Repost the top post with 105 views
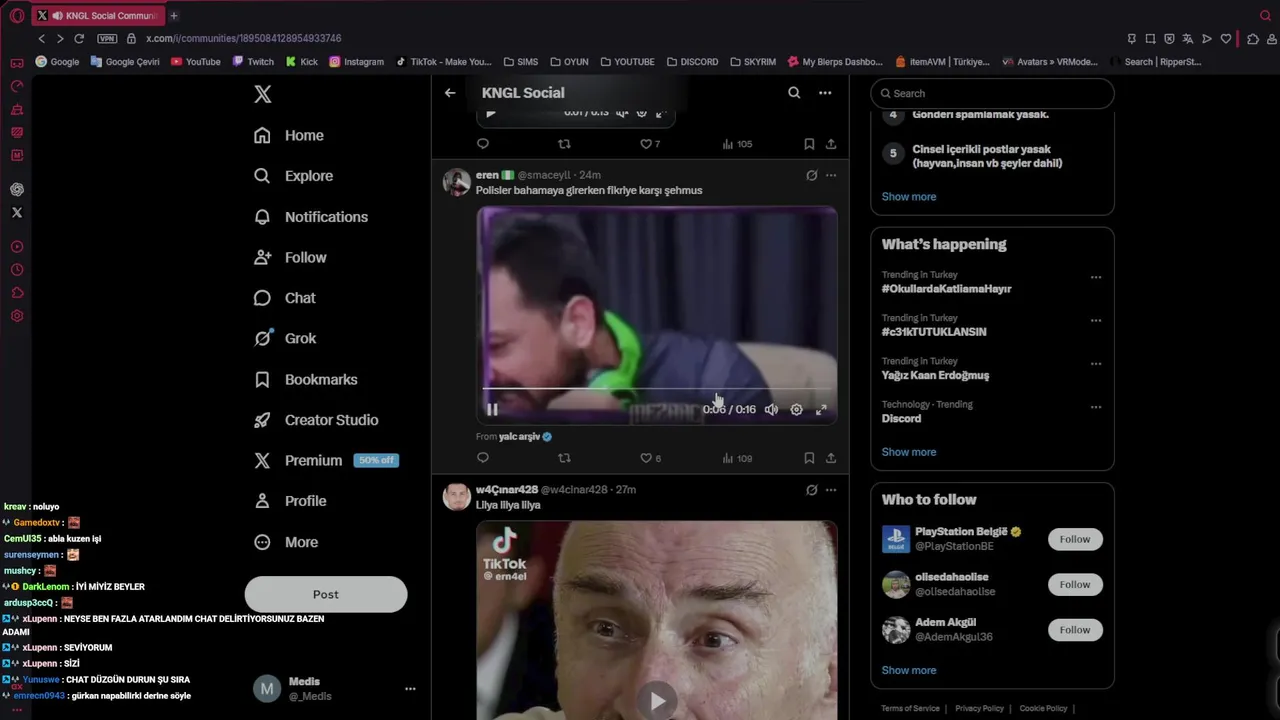This screenshot has height=720, width=1280. (564, 144)
